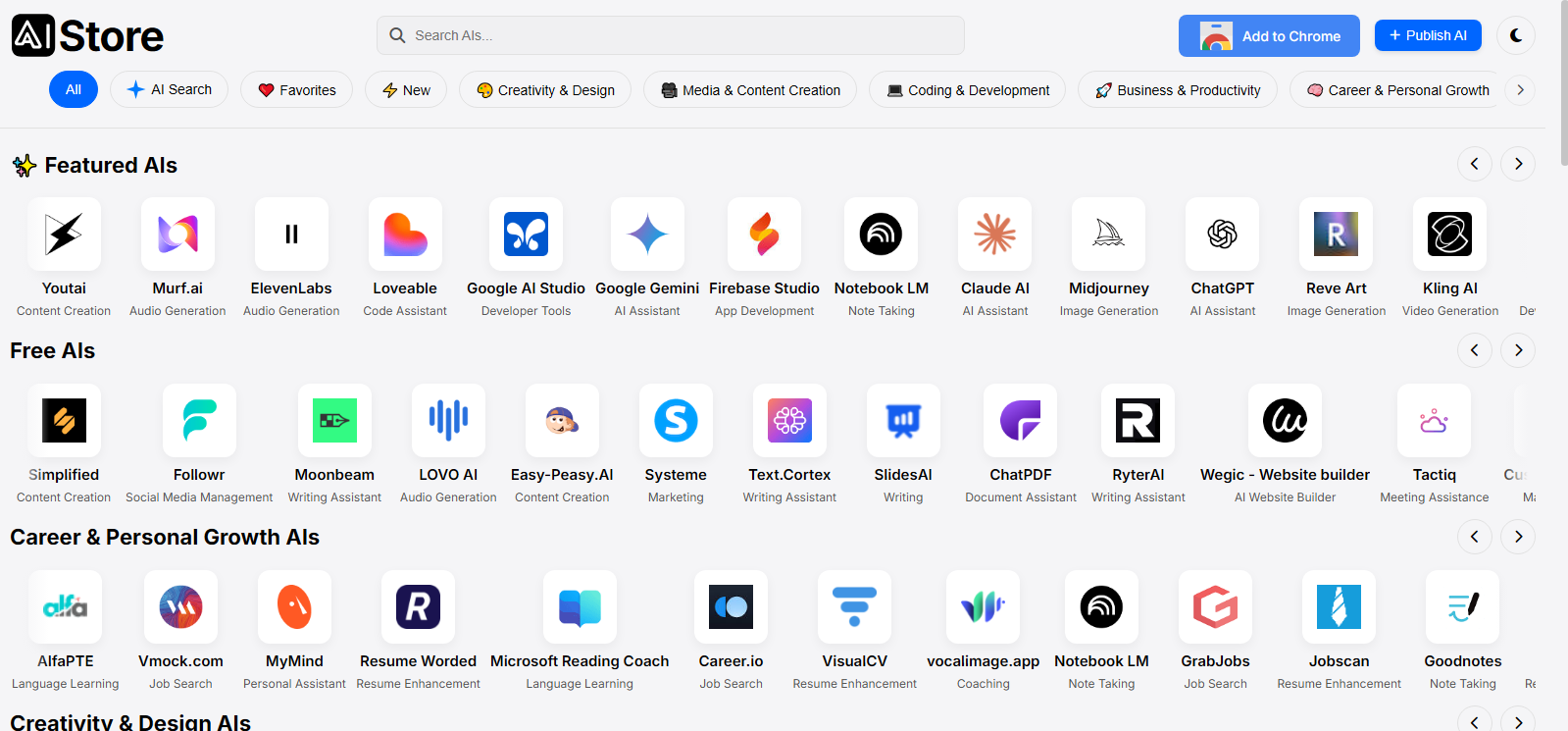The height and width of the screenshot is (731, 1568).
Task: Select the Midjourney sailboat icon
Action: point(1108,234)
